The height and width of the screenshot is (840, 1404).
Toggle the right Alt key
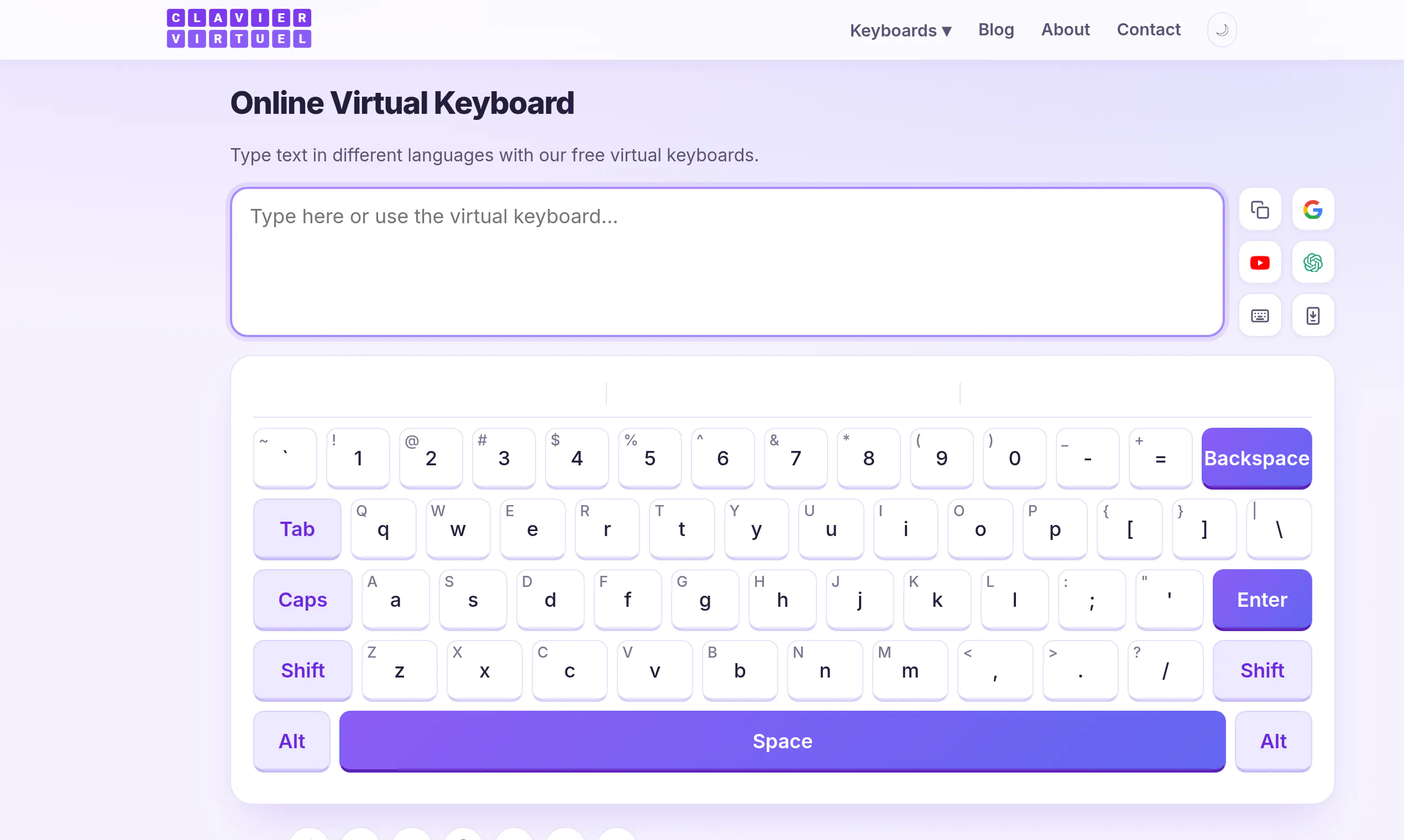point(1273,741)
